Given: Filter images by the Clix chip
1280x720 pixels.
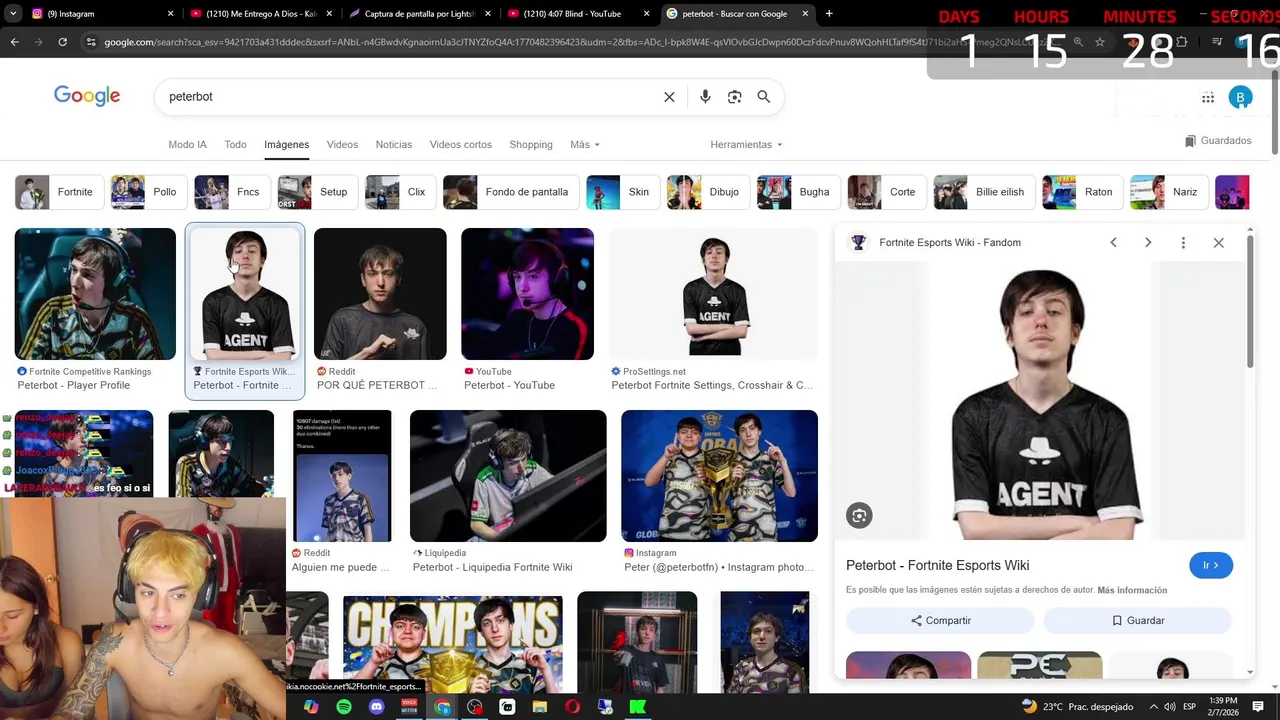Looking at the screenshot, I should (x=401, y=192).
